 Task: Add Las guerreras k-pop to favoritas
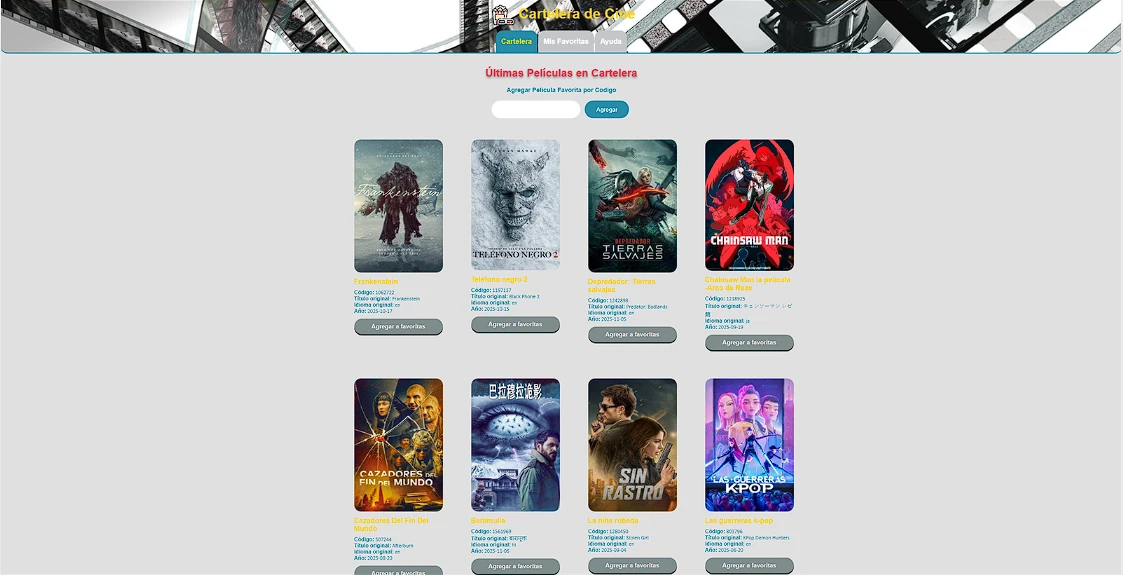click(x=749, y=566)
